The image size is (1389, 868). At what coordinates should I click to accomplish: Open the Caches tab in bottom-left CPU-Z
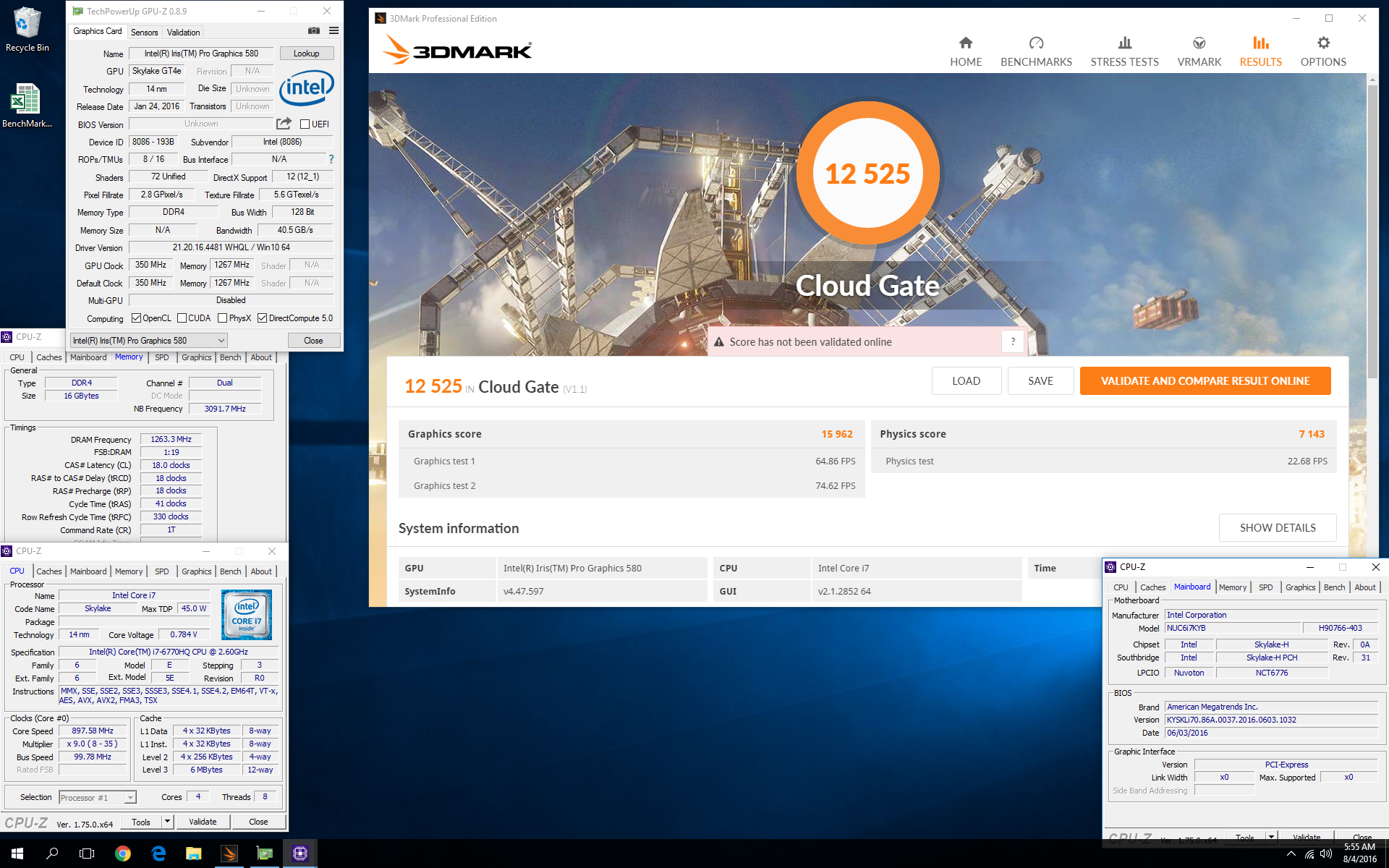(49, 571)
